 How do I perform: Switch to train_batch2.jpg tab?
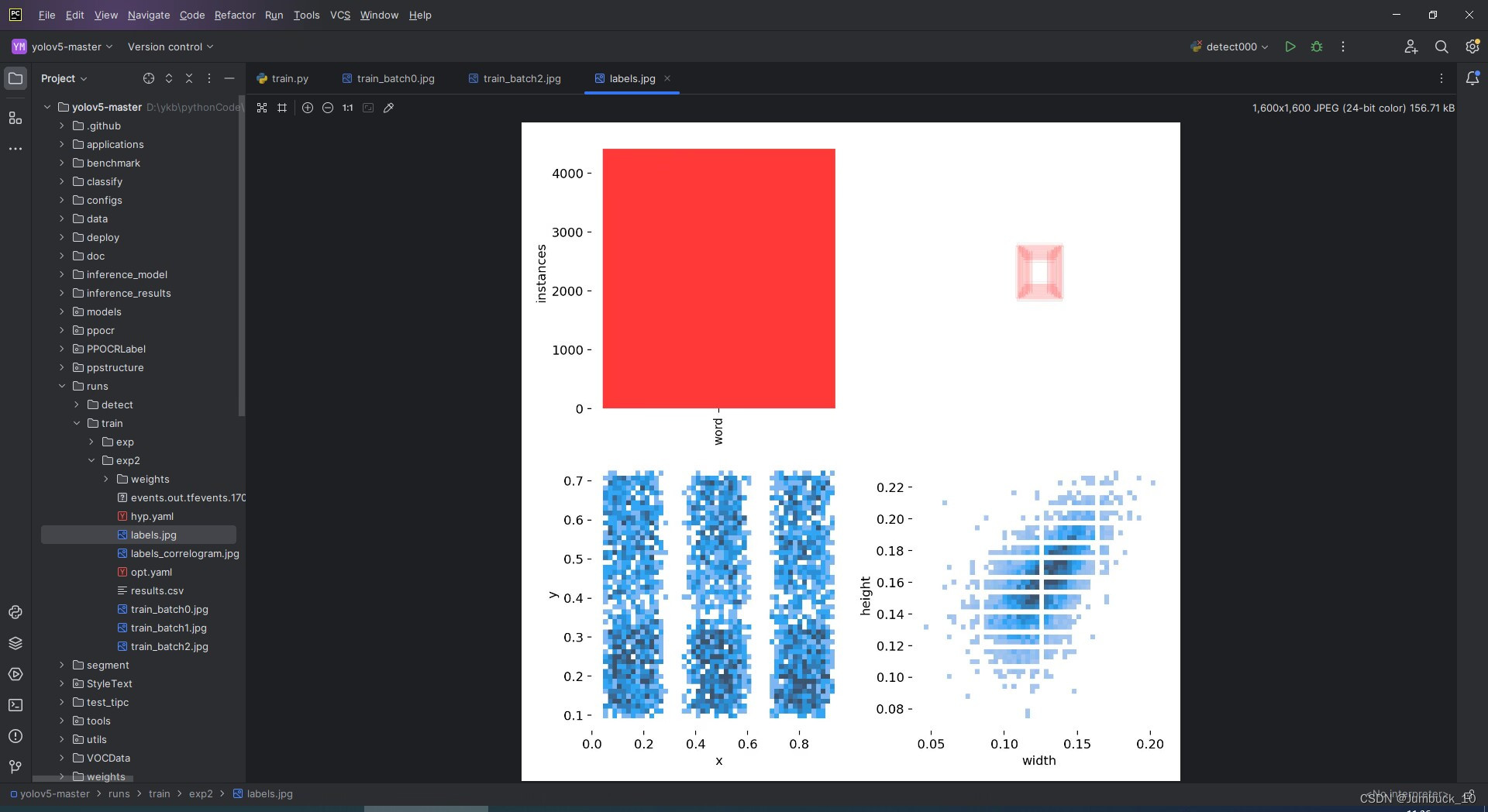515,78
